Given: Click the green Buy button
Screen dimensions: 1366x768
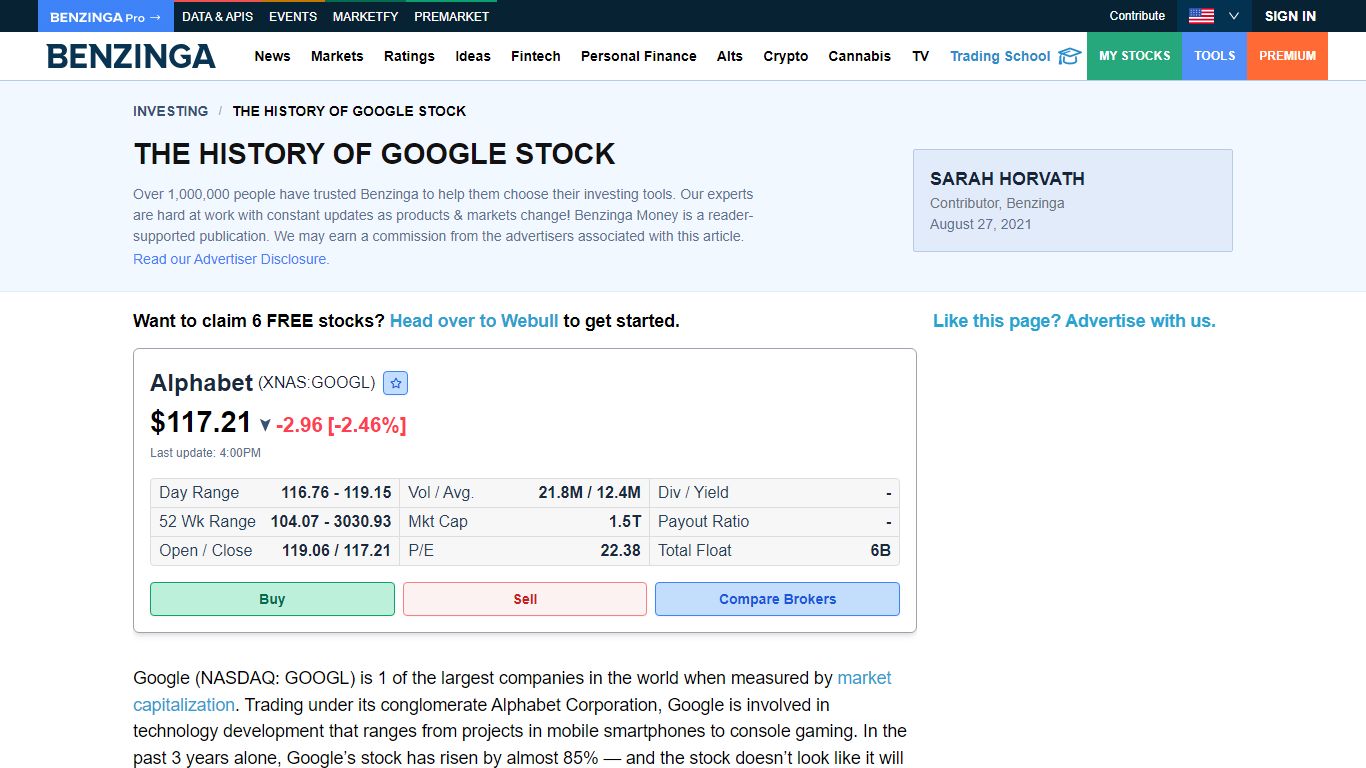Looking at the screenshot, I should 272,599.
